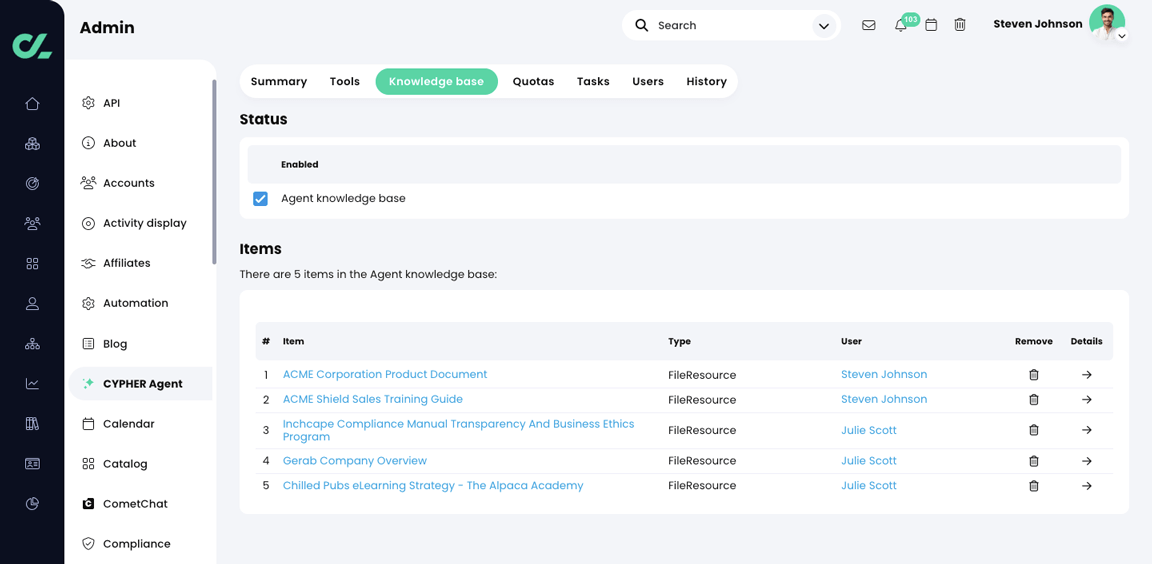
Task: Open the cubes icon in left rail
Action: [32, 143]
